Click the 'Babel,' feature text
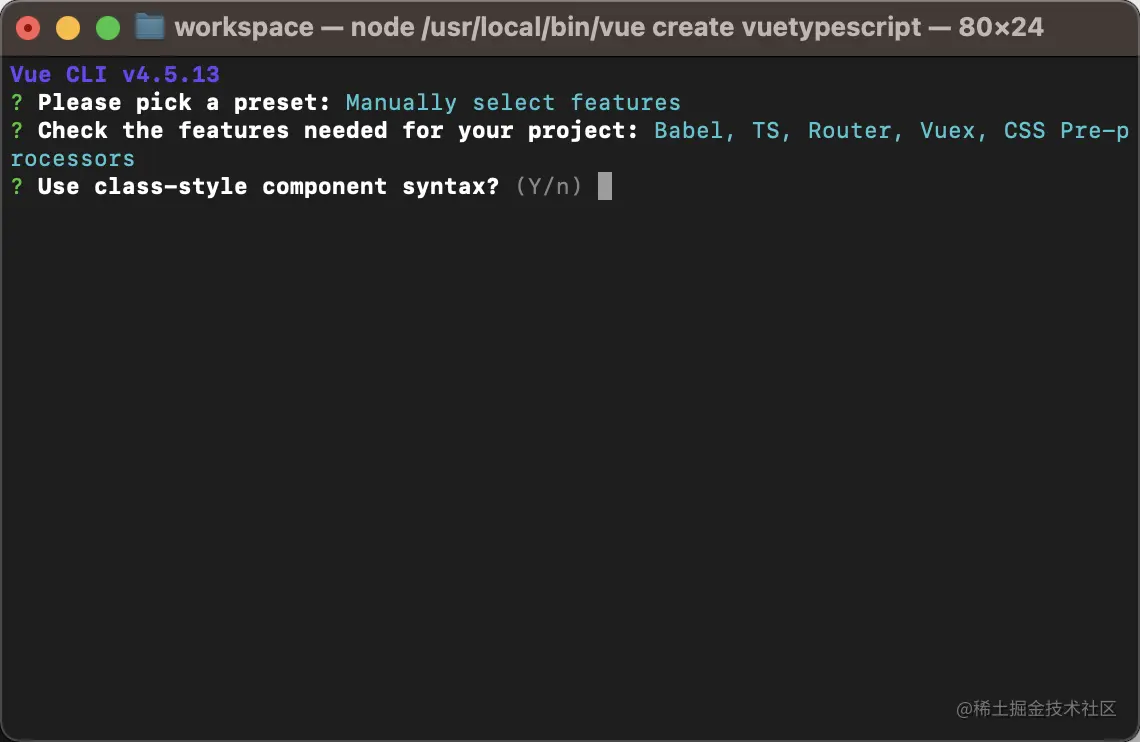1140x742 pixels. pyautogui.click(x=694, y=131)
